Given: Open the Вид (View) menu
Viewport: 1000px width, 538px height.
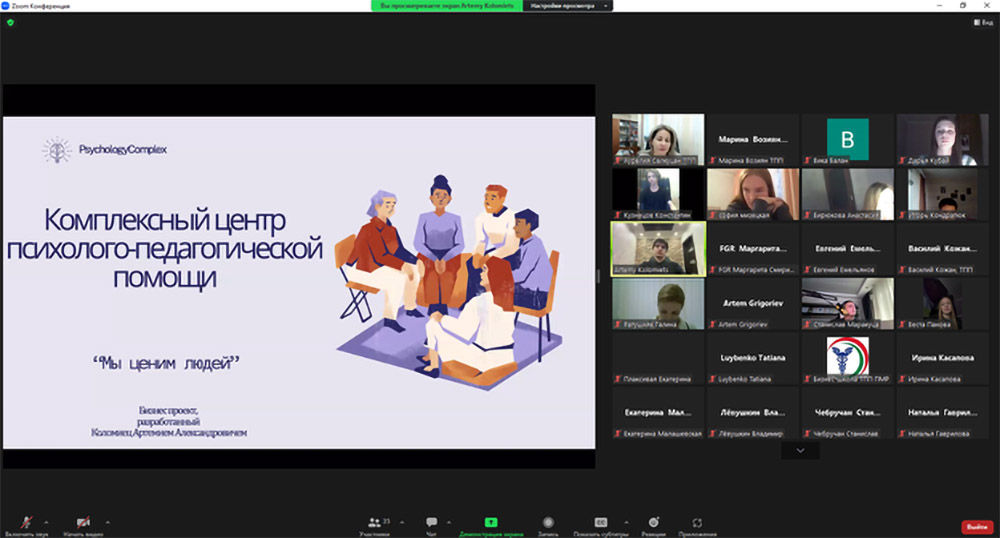Looking at the screenshot, I should (x=982, y=22).
